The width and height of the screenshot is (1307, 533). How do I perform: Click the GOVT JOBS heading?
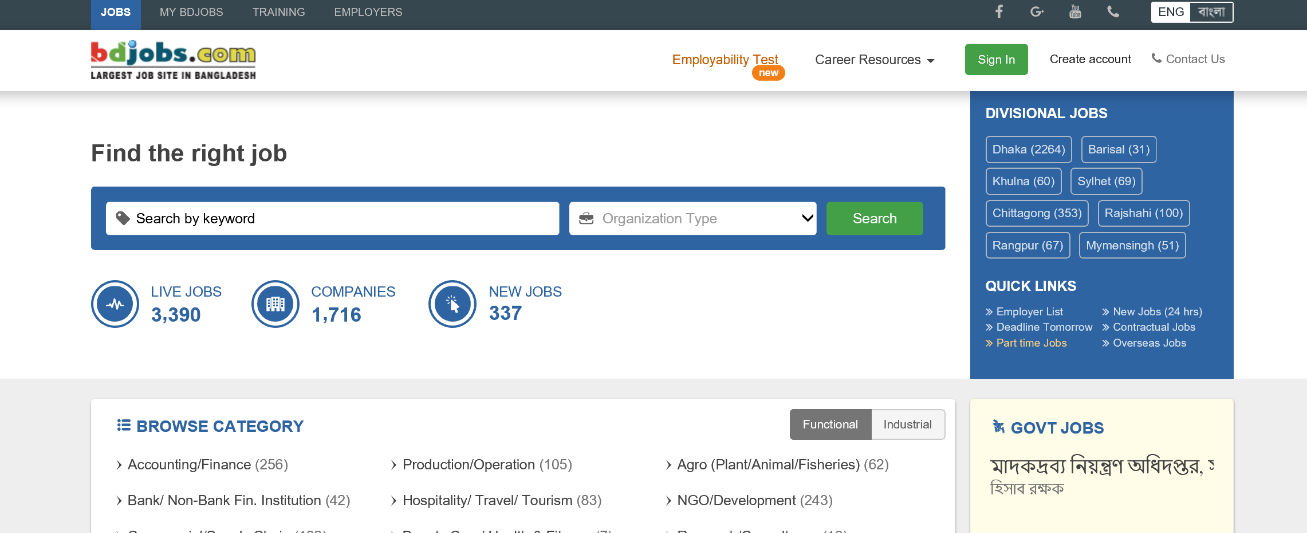click(x=1047, y=428)
